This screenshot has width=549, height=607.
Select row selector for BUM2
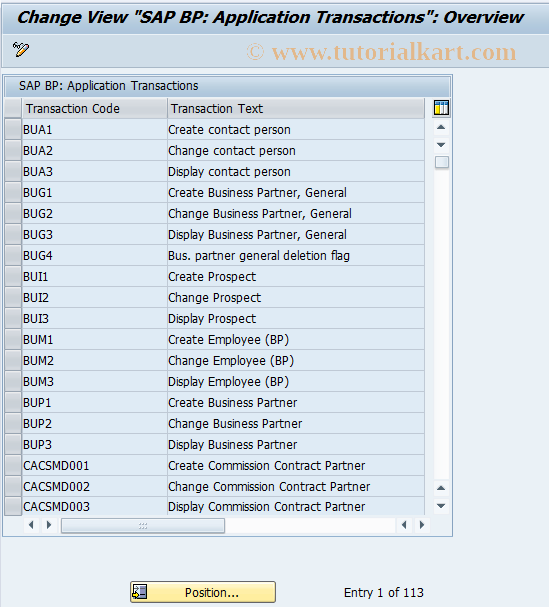13,360
